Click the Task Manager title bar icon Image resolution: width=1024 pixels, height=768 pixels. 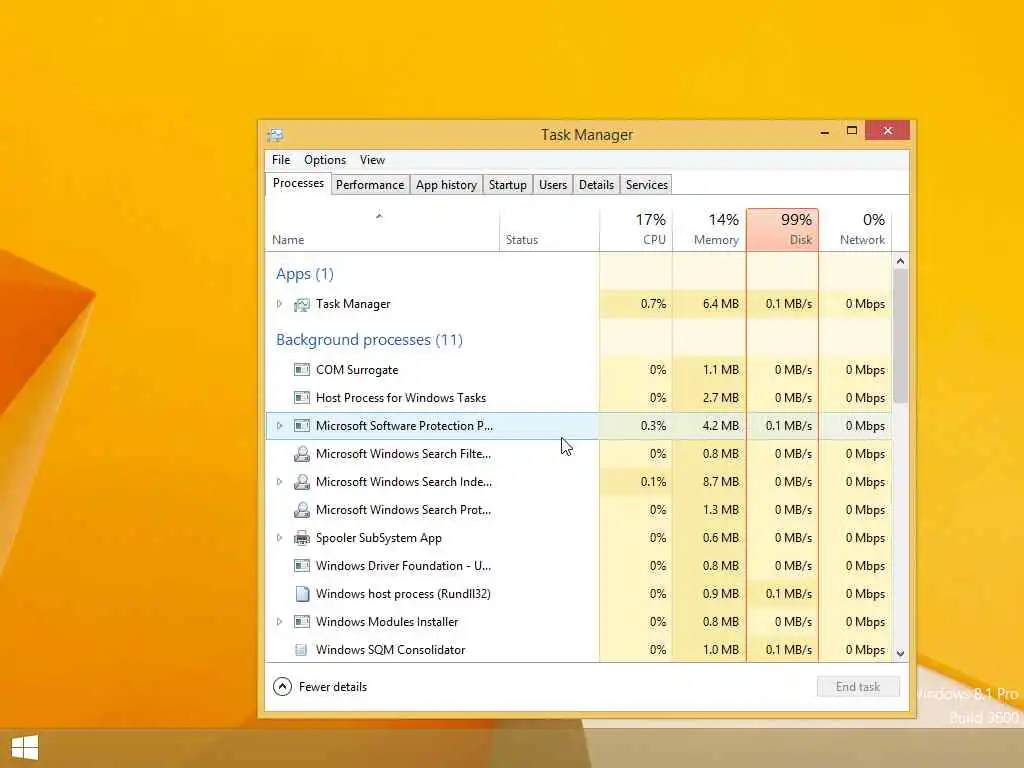(x=275, y=135)
